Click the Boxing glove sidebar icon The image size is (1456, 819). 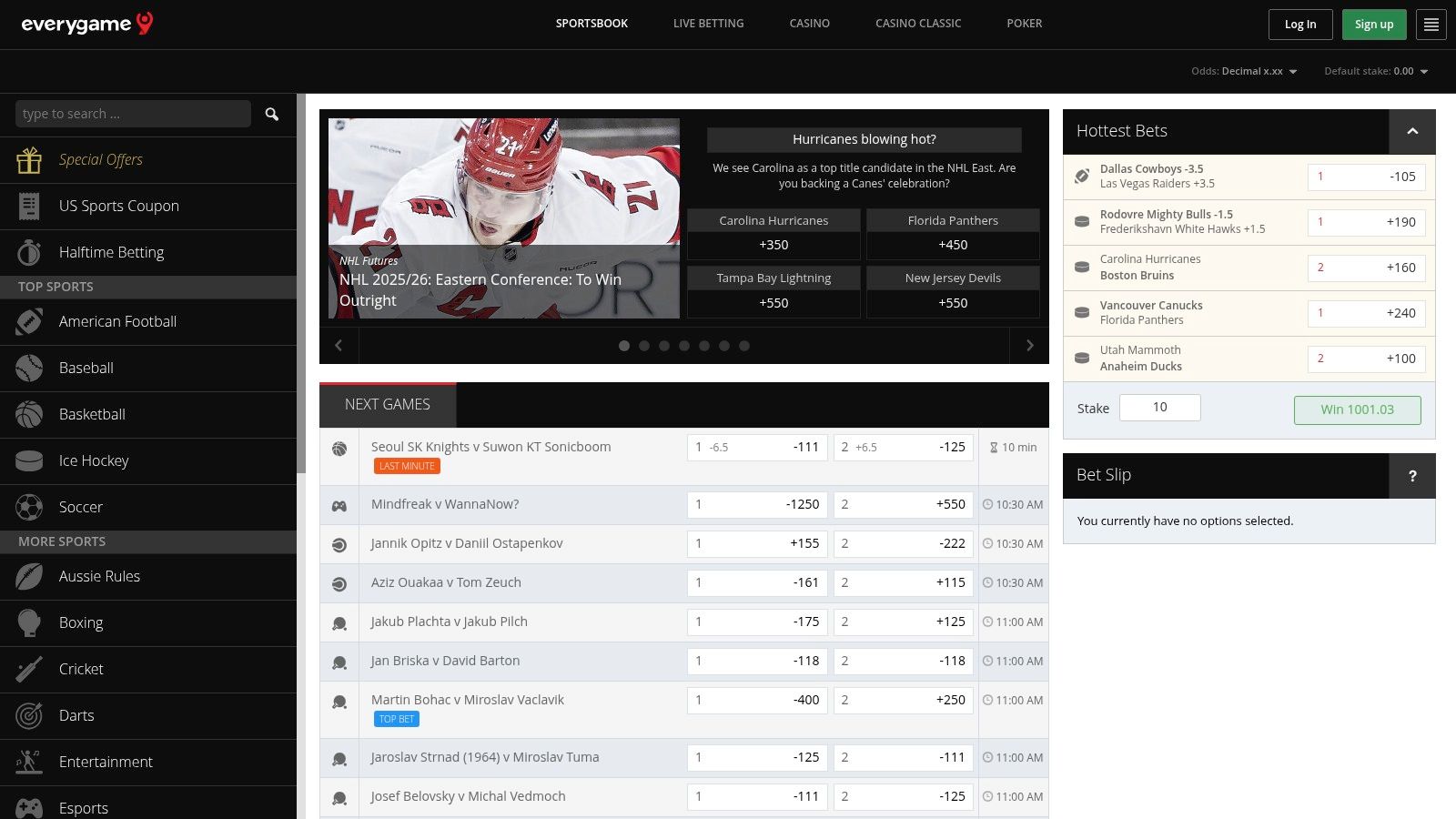click(29, 622)
